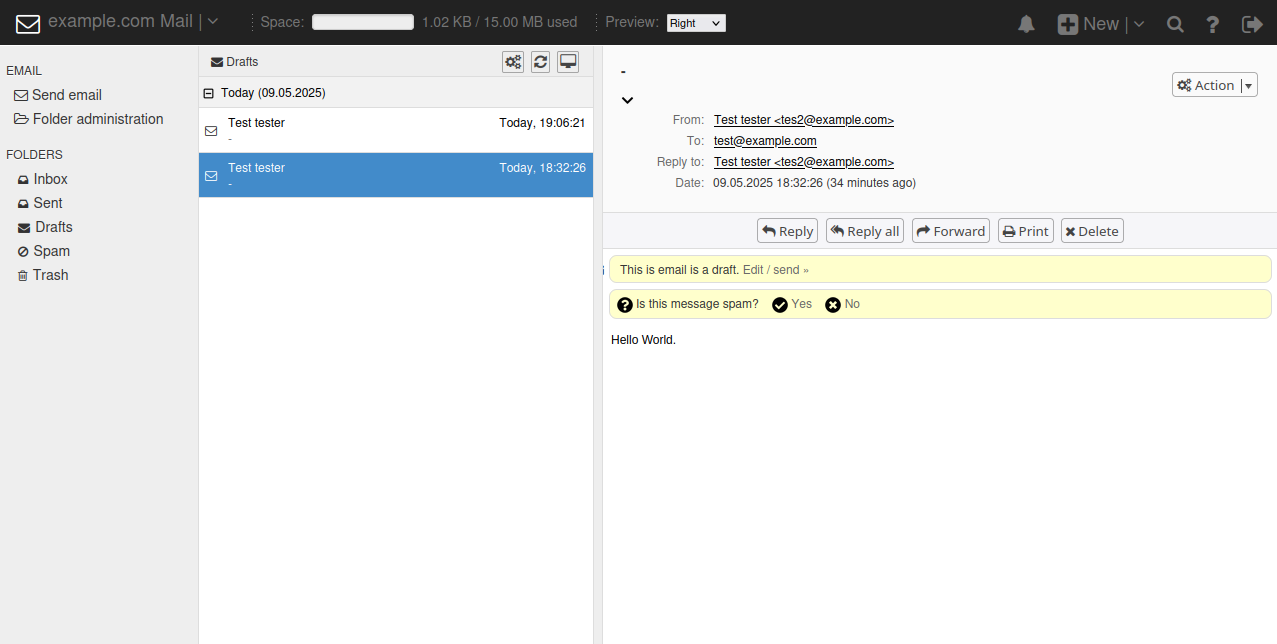Click the monitor display icon in Drafts toolbar
Image resolution: width=1277 pixels, height=644 pixels.
pos(568,62)
